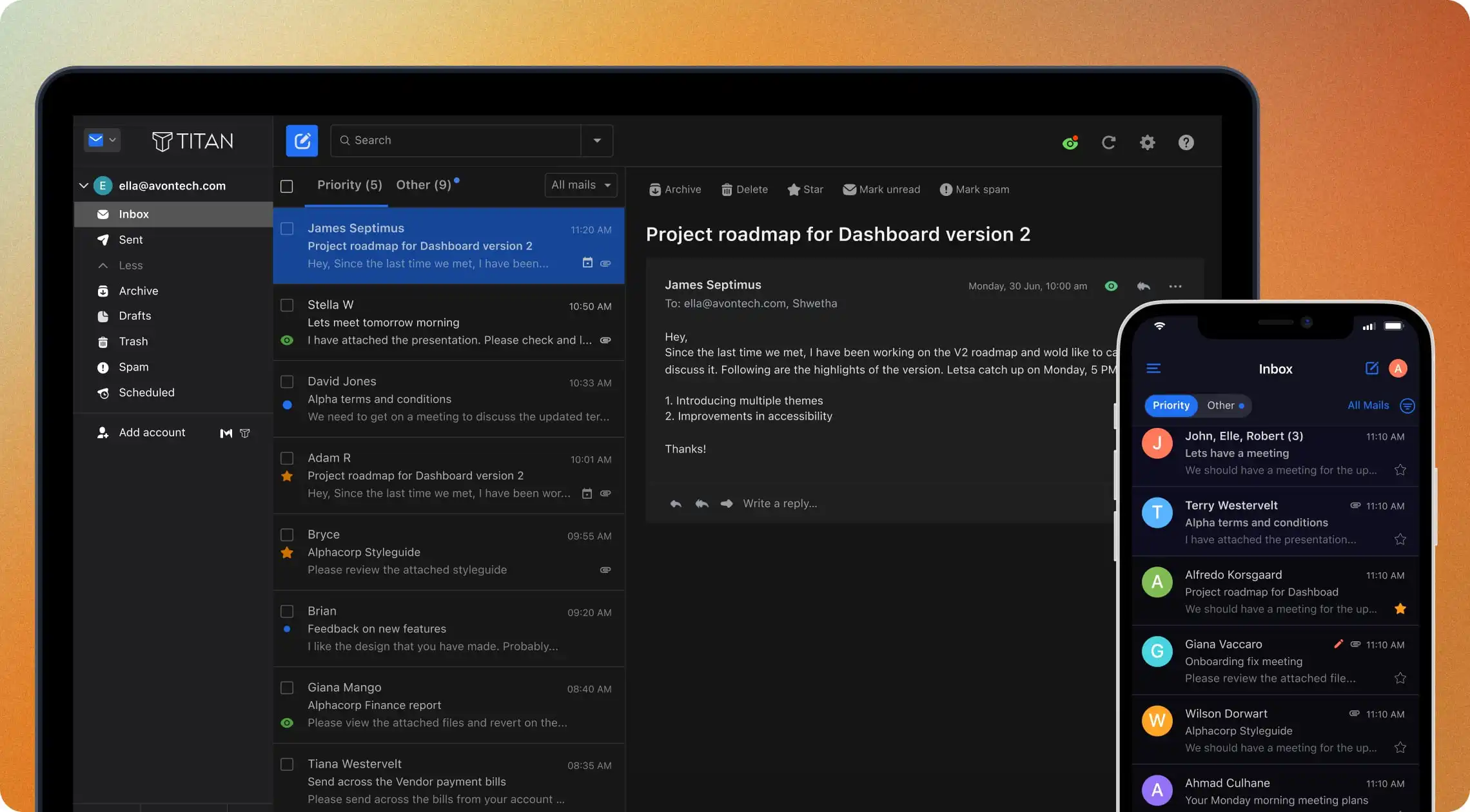Tap the filter icon beside All Mails on phone
Image resolution: width=1470 pixels, height=812 pixels.
click(x=1407, y=405)
